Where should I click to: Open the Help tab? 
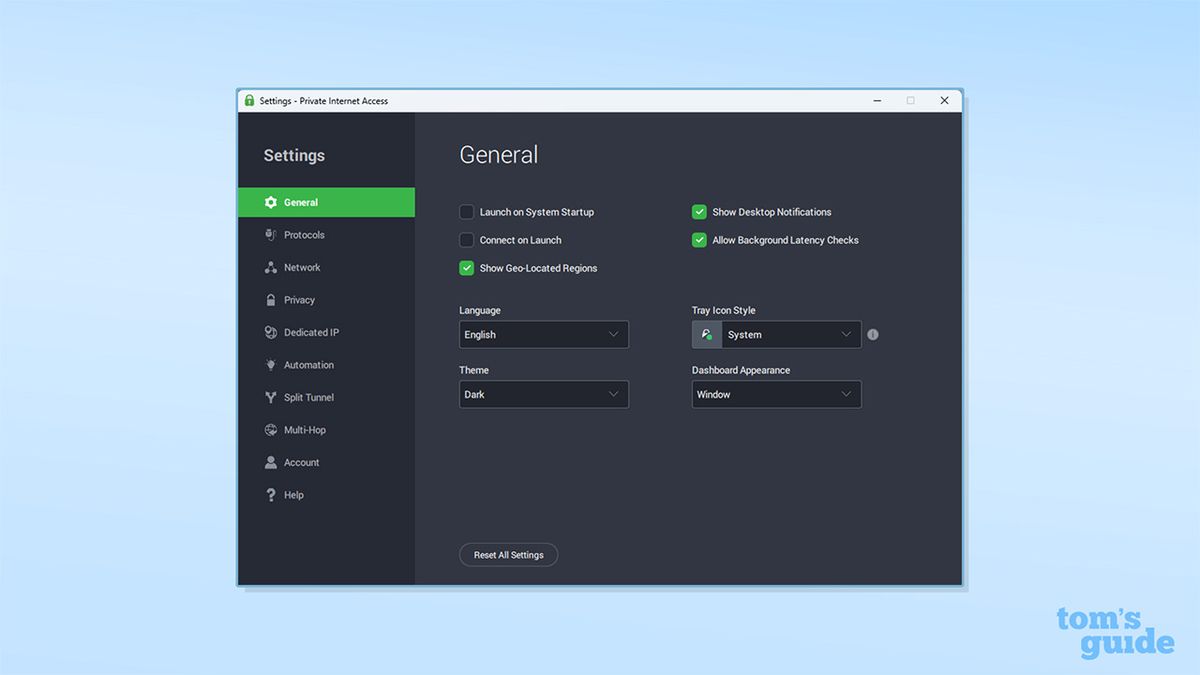pyautogui.click(x=326, y=495)
